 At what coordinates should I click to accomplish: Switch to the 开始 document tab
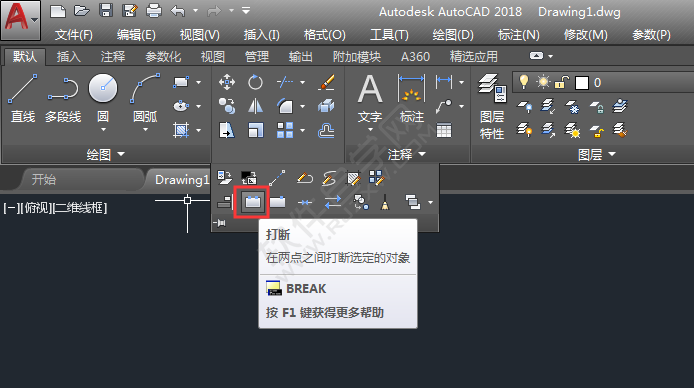(44, 180)
